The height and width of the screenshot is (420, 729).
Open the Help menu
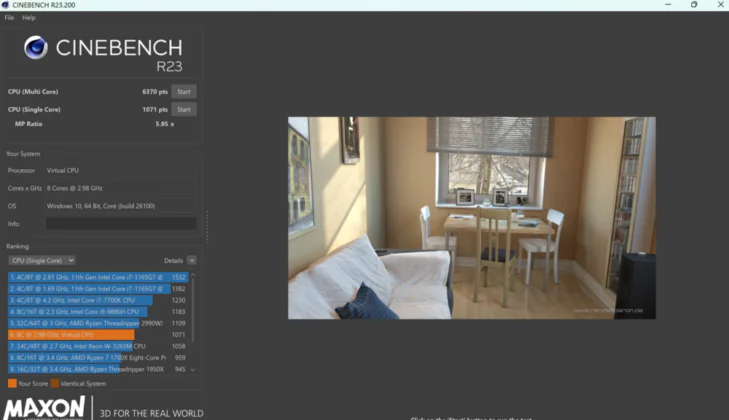tap(28, 18)
